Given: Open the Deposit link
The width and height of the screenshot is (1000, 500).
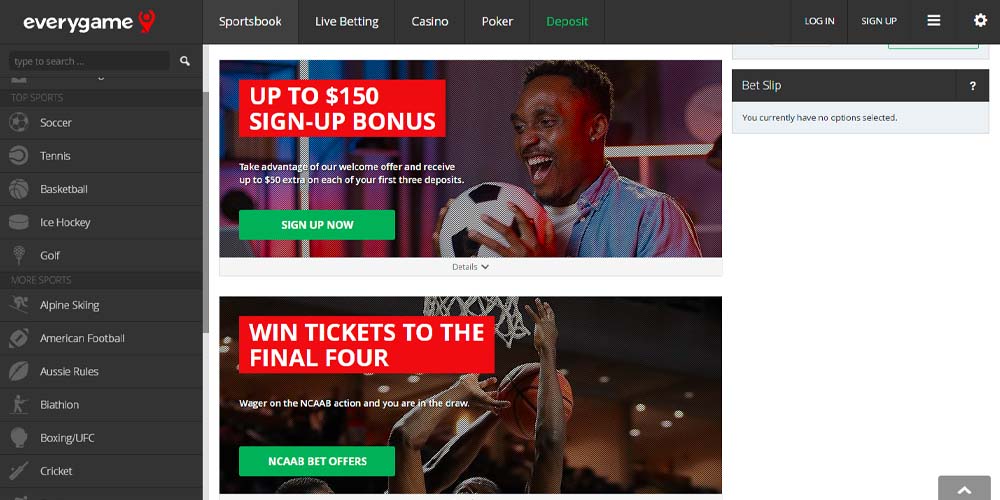Looking at the screenshot, I should tap(567, 22).
